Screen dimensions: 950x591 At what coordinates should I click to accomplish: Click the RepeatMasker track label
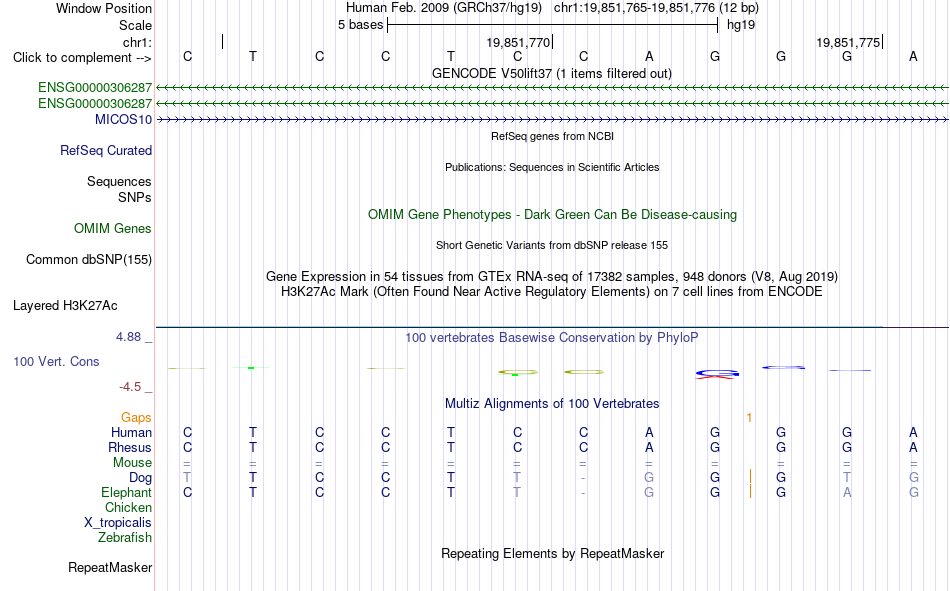point(110,567)
